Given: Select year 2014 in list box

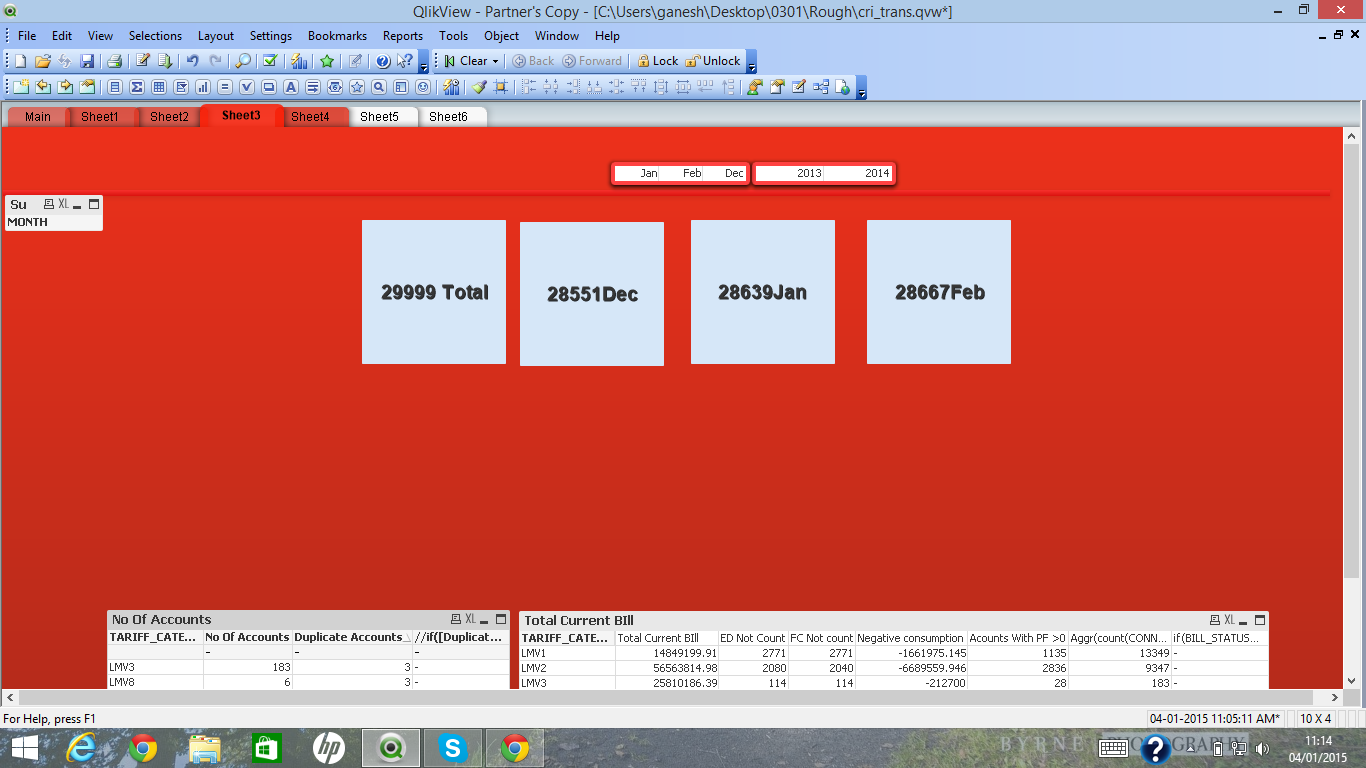Looking at the screenshot, I should [877, 173].
